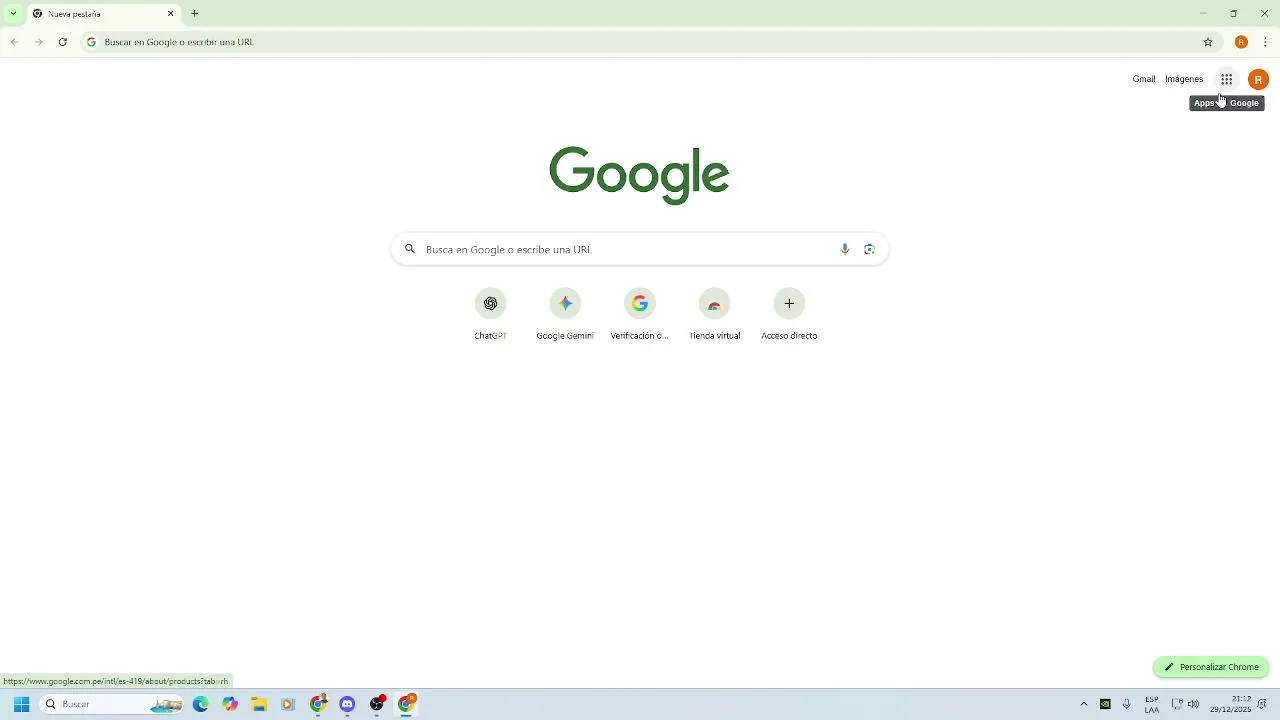Open the Google apps grid

pos(1226,79)
